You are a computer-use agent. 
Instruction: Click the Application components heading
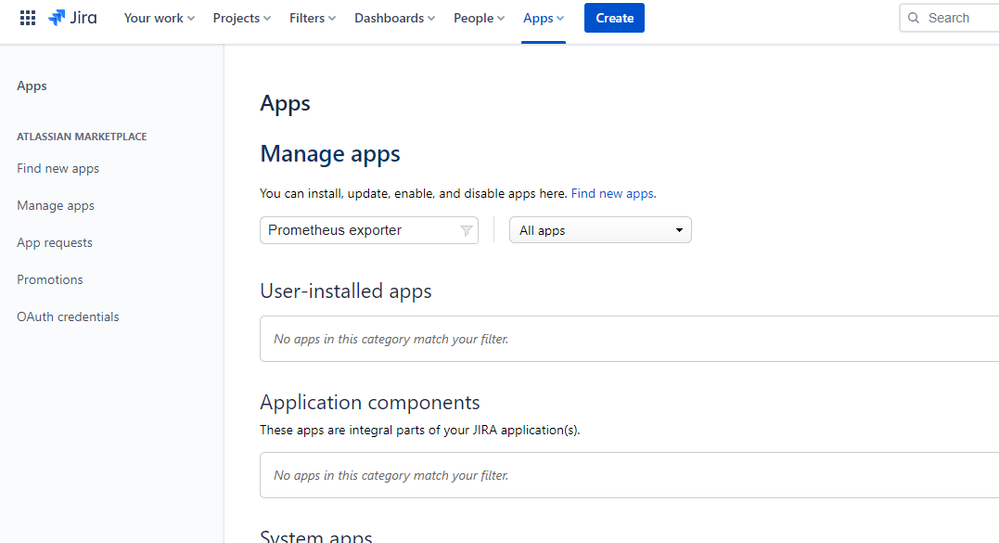point(370,402)
